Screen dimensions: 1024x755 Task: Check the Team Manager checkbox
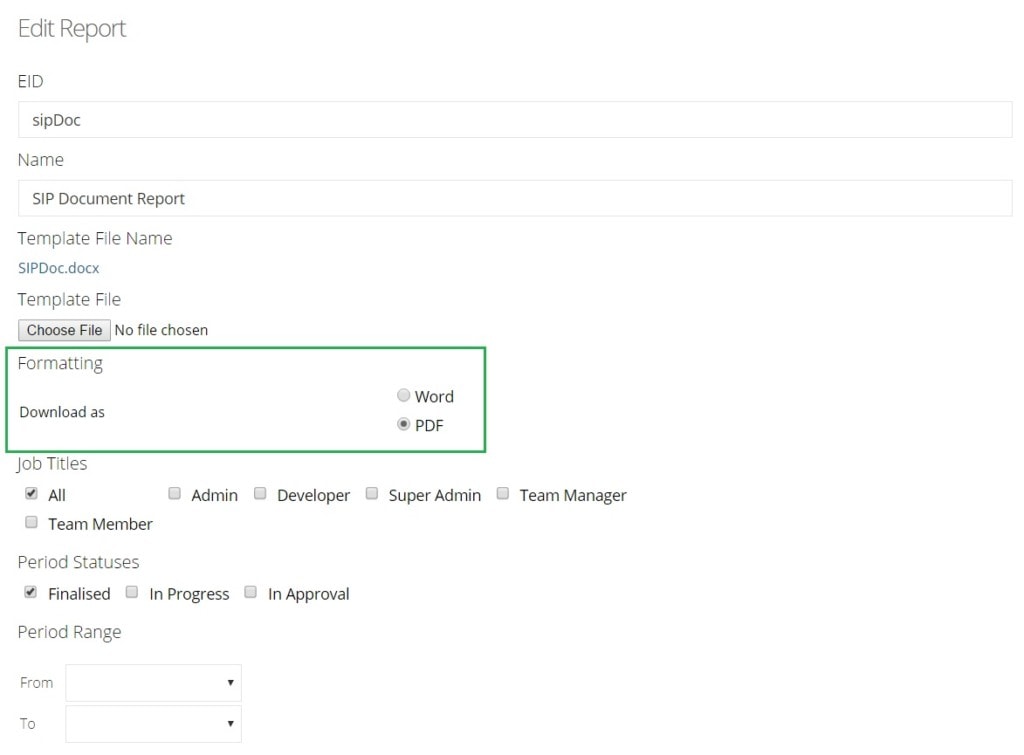pos(503,493)
